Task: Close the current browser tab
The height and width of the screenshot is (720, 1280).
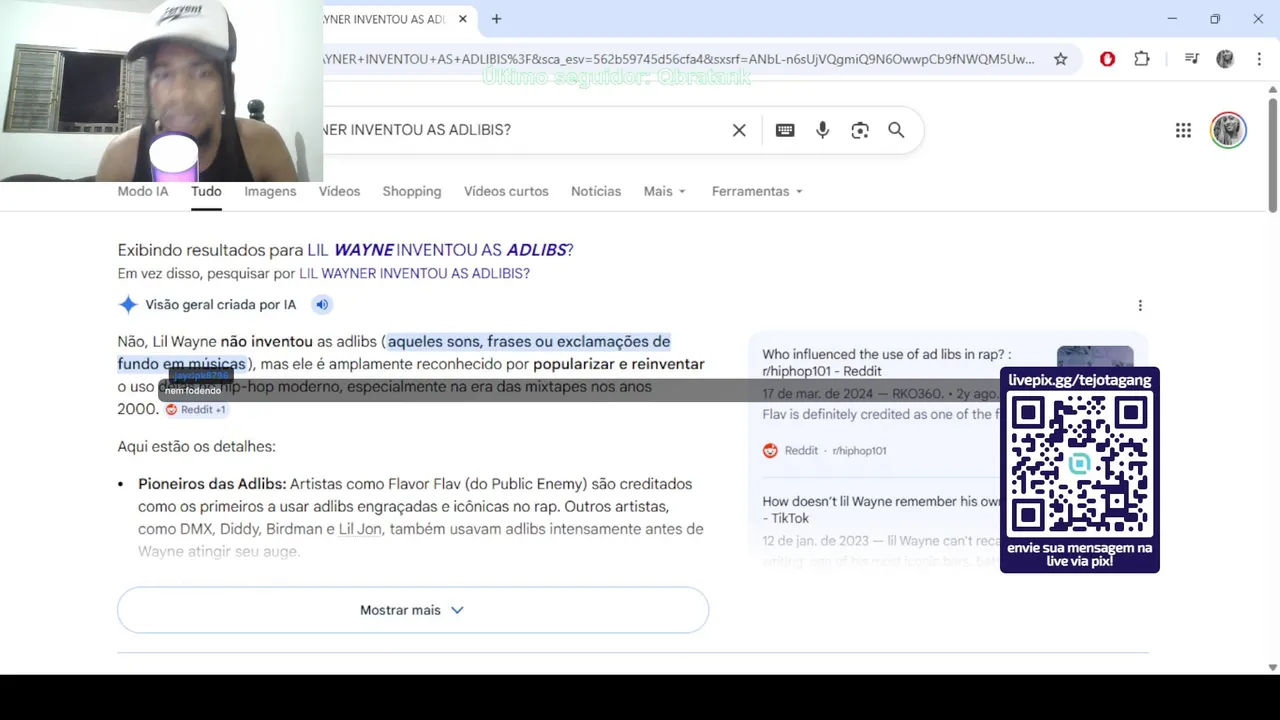Action: tap(462, 19)
